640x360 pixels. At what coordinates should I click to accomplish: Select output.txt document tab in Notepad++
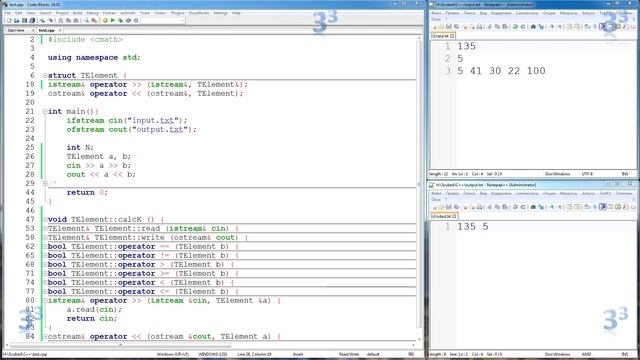444,216
